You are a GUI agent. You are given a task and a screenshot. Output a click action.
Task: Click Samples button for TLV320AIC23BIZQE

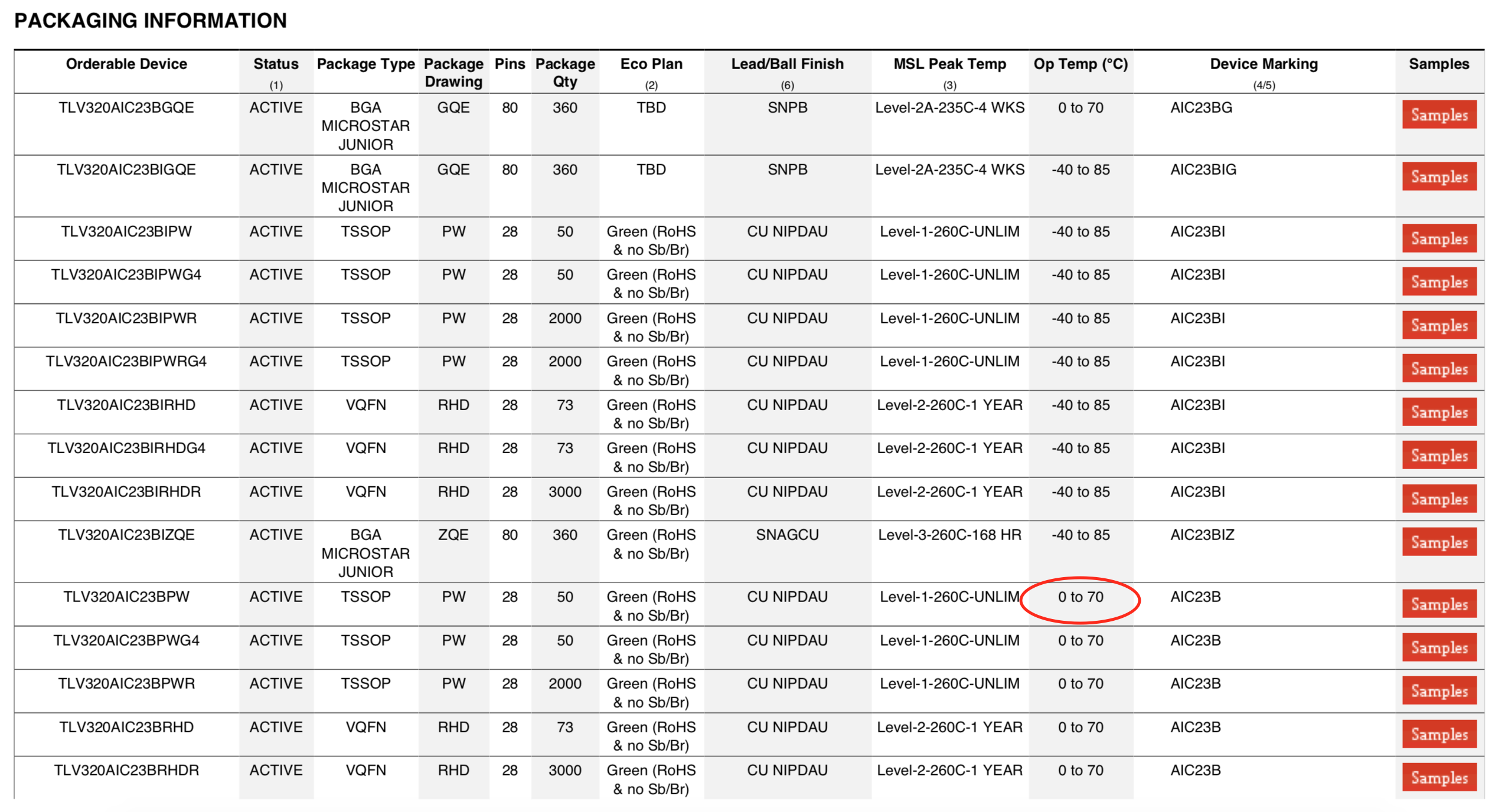point(1439,542)
